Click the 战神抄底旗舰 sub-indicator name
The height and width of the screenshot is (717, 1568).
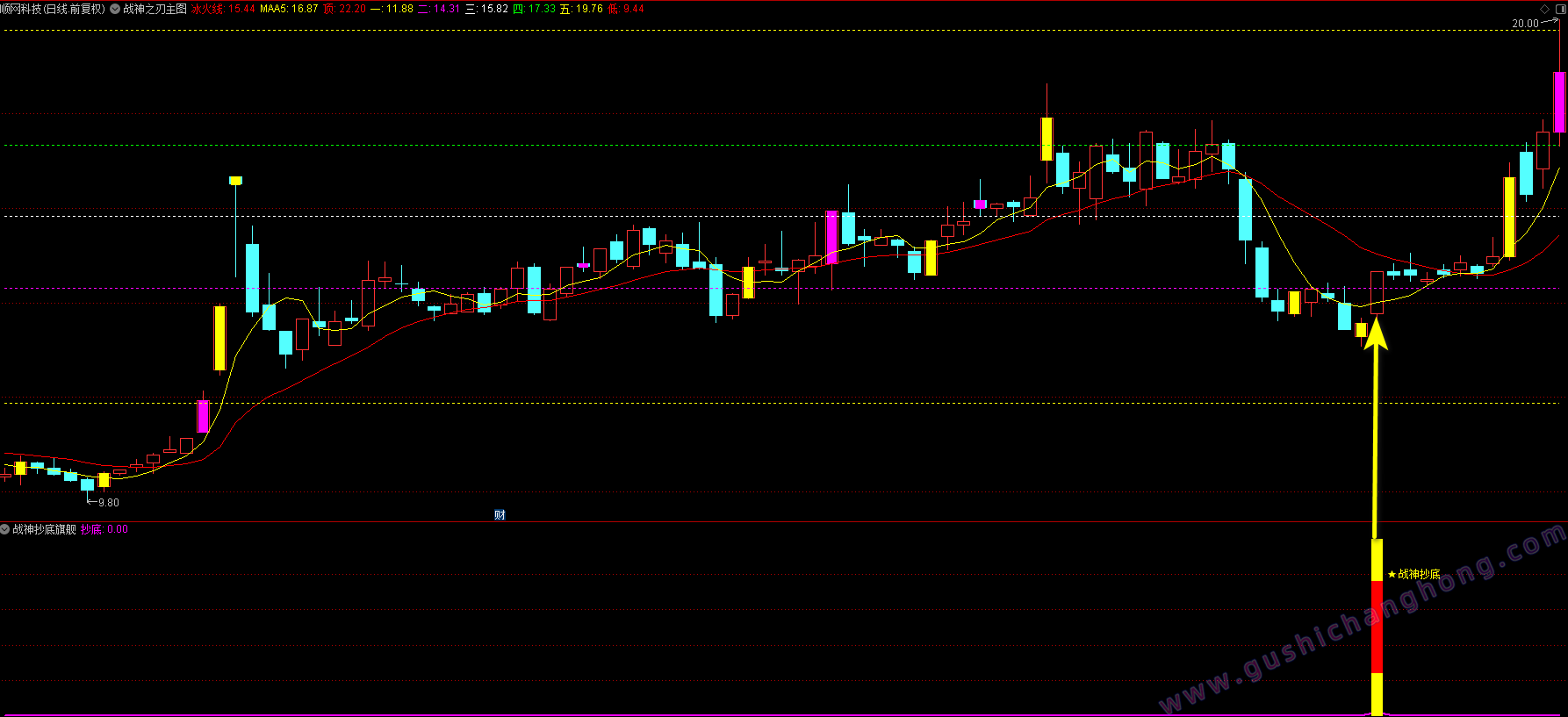point(45,529)
